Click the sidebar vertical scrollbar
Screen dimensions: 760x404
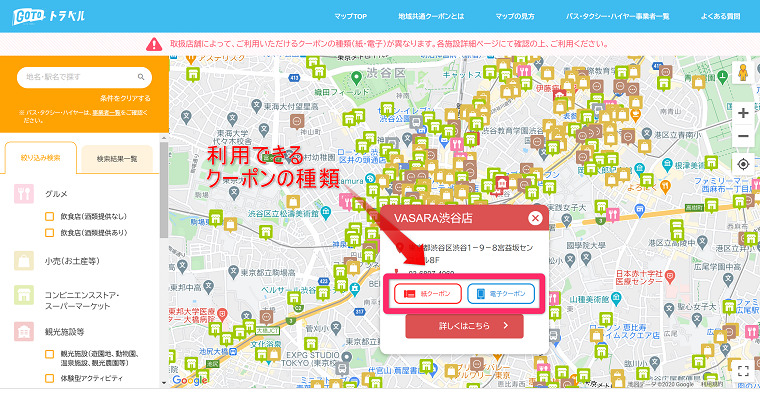coord(164,190)
